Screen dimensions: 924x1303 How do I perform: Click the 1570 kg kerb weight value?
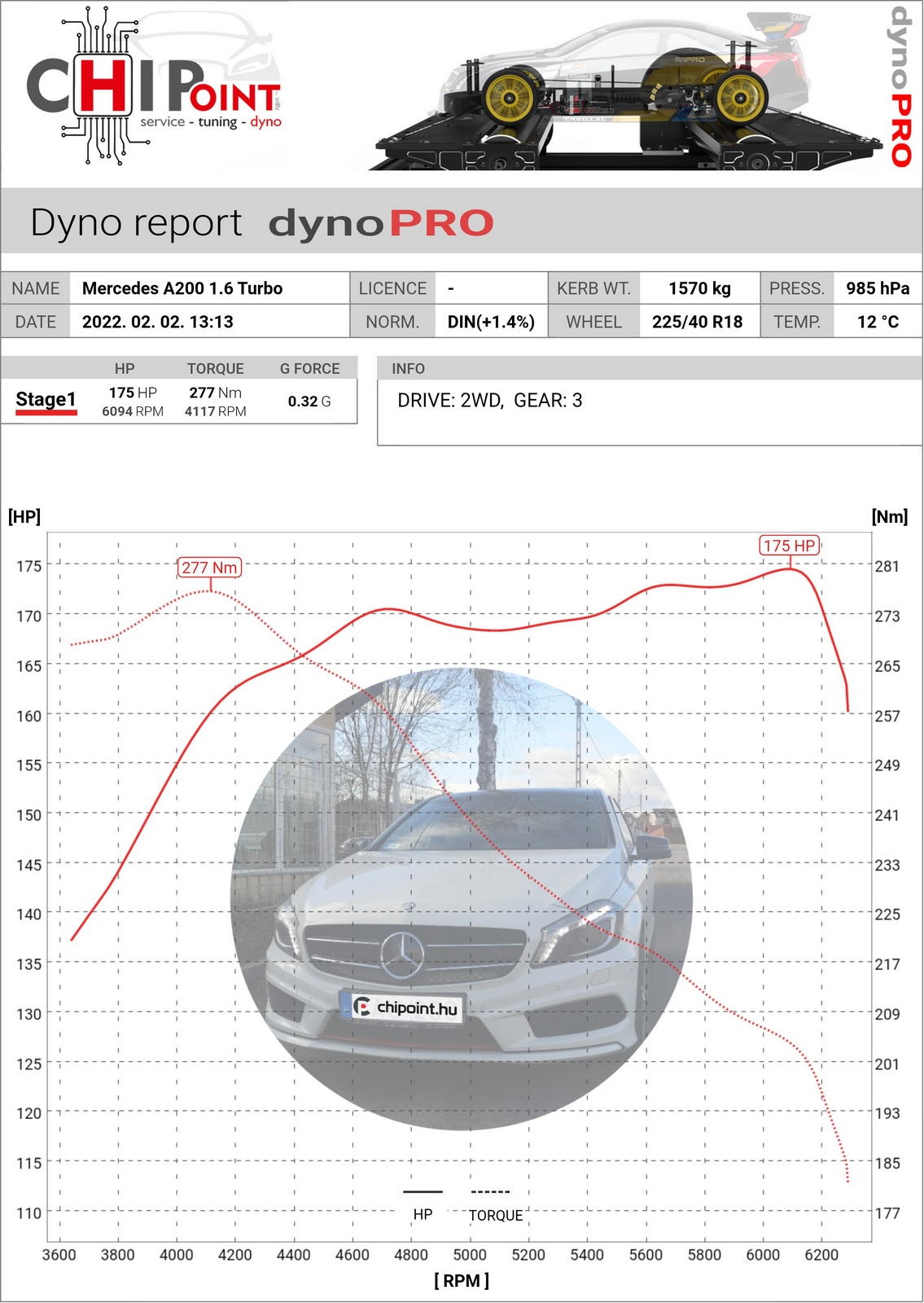tap(699, 288)
